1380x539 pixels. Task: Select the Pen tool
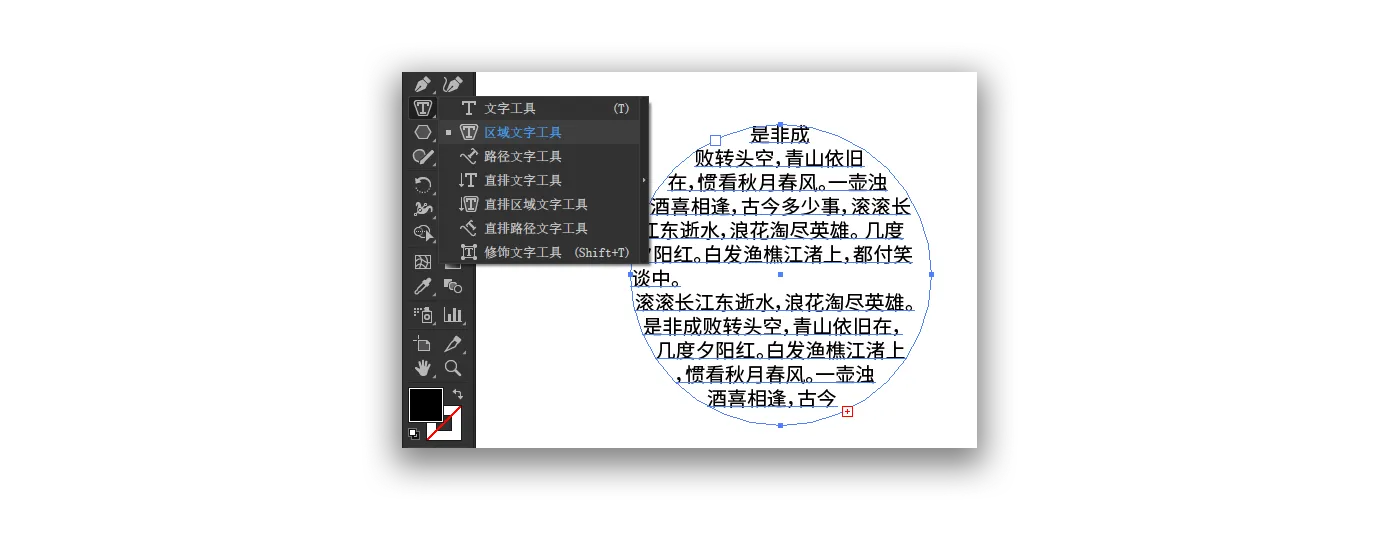(x=423, y=84)
